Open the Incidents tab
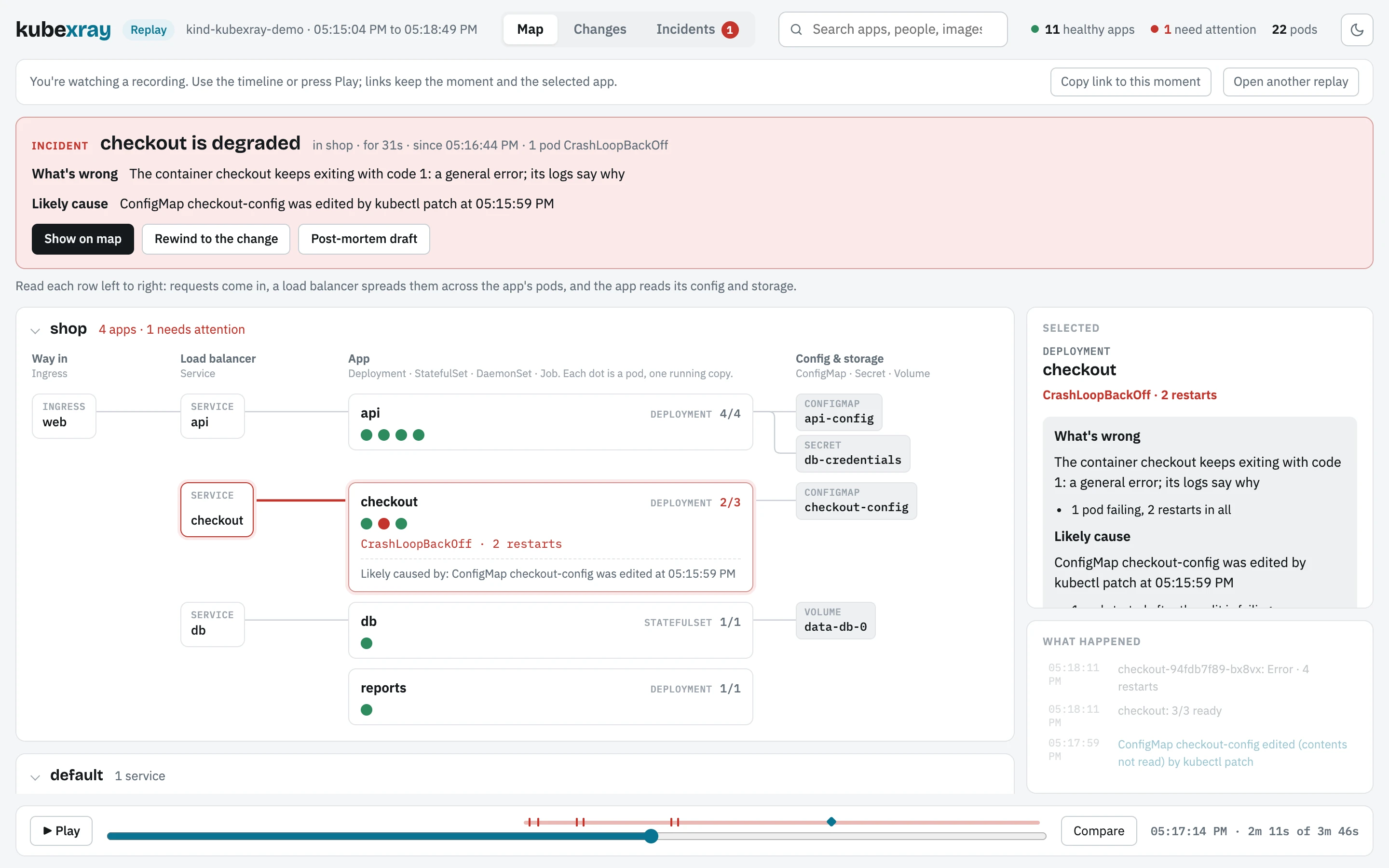The image size is (1389, 868). 697,29
